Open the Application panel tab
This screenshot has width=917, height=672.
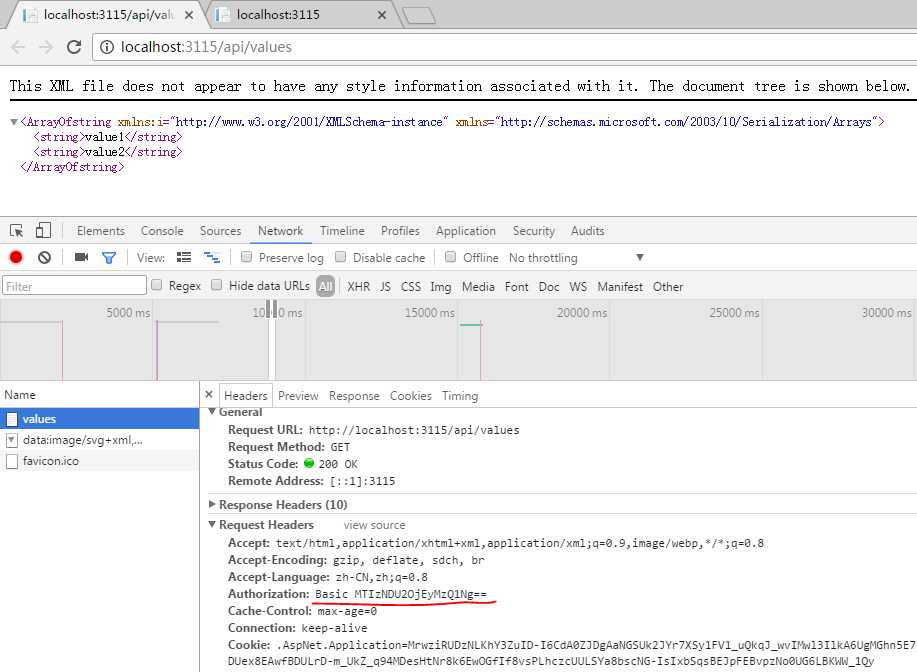[466, 231]
